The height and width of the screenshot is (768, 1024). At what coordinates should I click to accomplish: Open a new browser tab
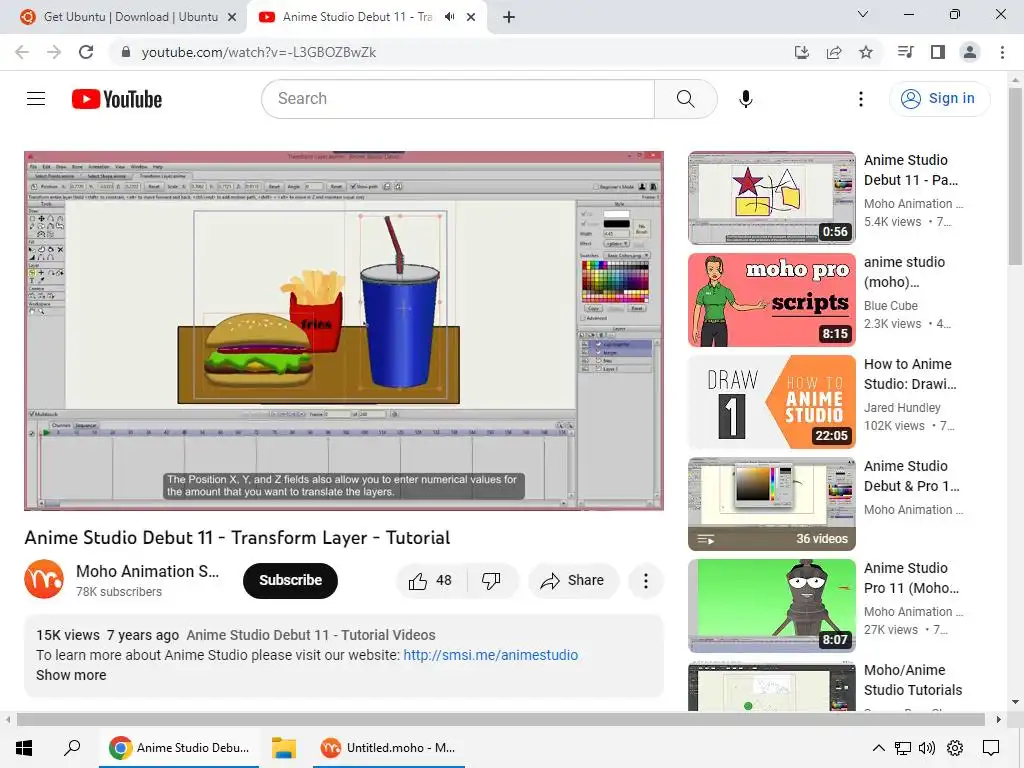tap(509, 17)
